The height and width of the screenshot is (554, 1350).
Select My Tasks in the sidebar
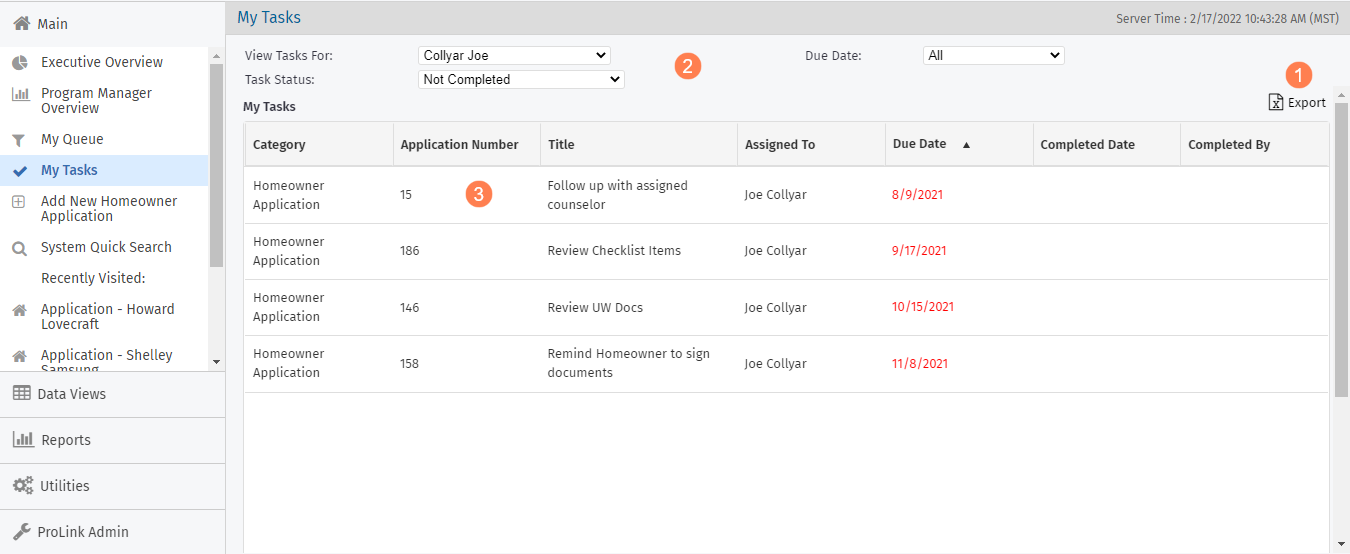pyautogui.click(x=69, y=170)
